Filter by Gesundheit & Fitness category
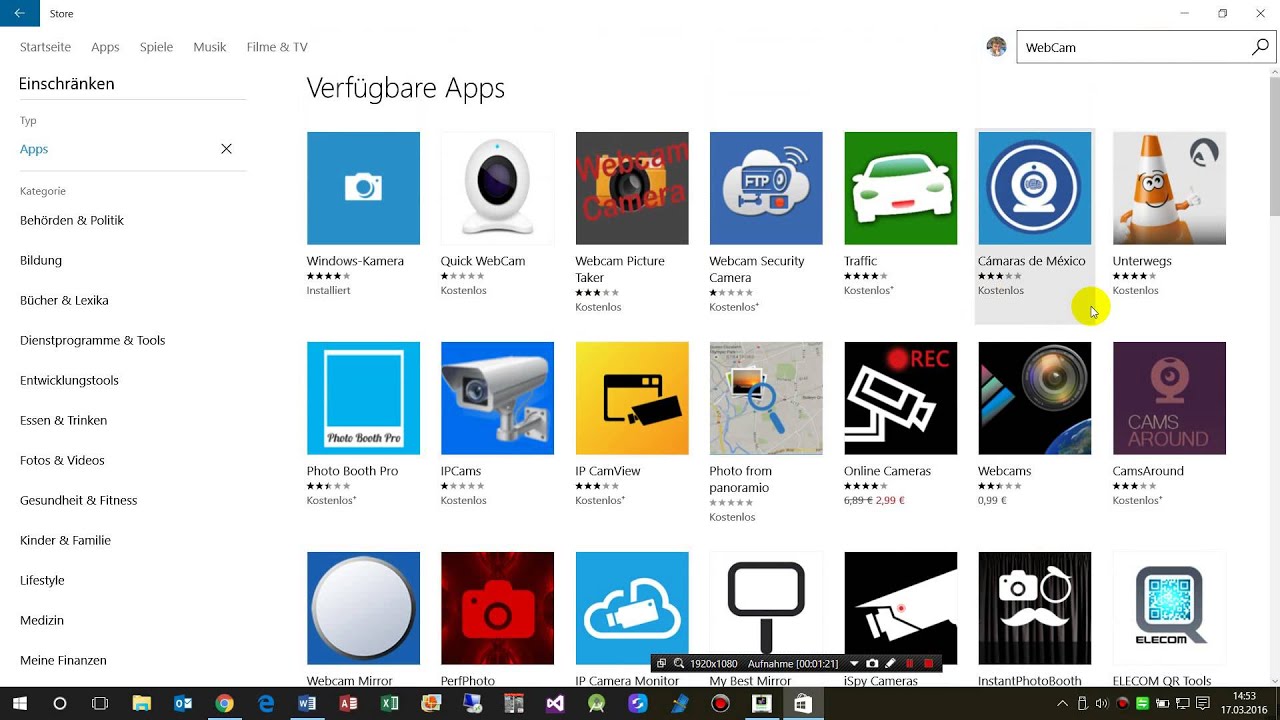Screen dimensions: 1280x720 pyautogui.click(x=79, y=500)
